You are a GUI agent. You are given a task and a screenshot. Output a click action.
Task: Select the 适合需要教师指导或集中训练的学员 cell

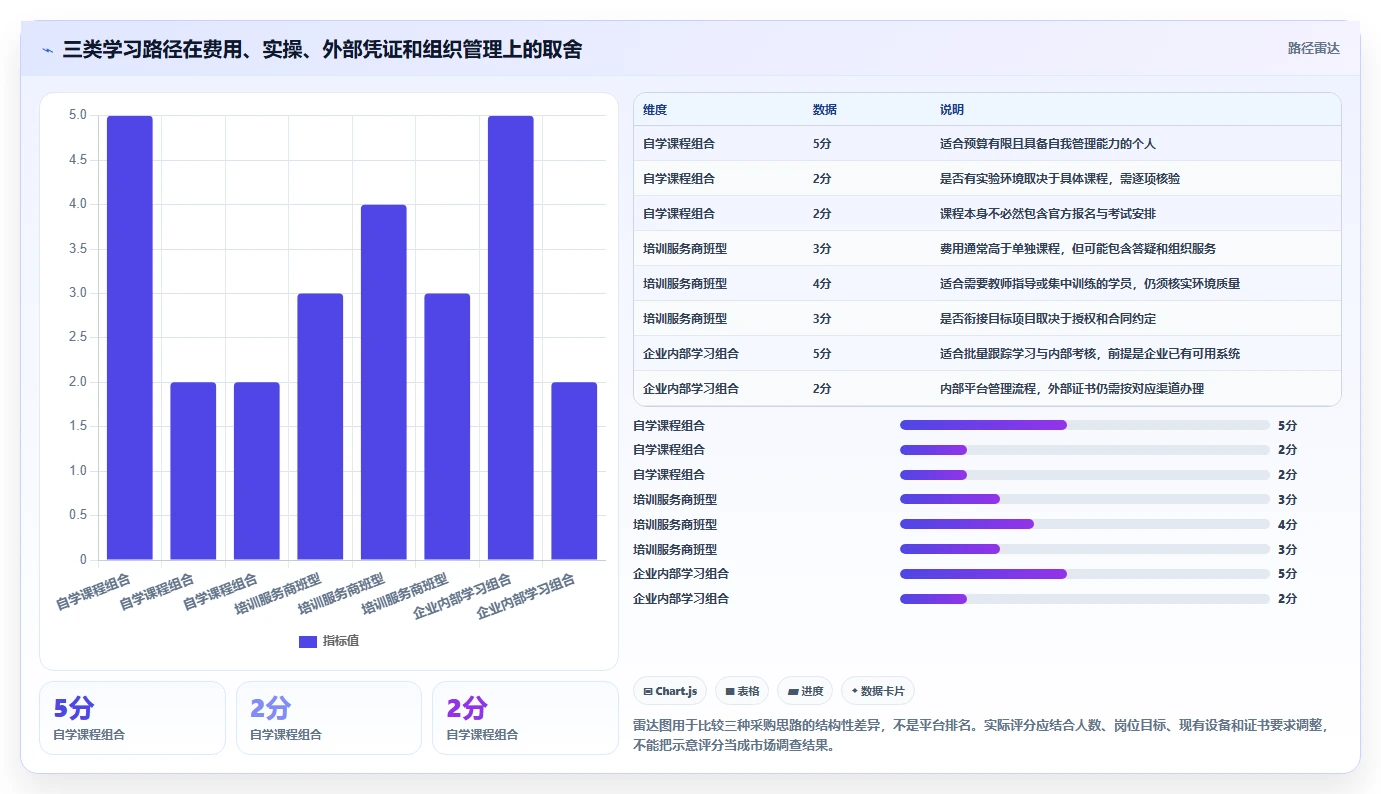1090,284
